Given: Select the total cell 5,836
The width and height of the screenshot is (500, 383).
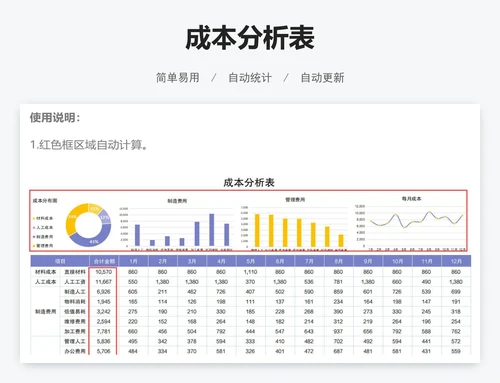Looking at the screenshot, I should [103, 341].
